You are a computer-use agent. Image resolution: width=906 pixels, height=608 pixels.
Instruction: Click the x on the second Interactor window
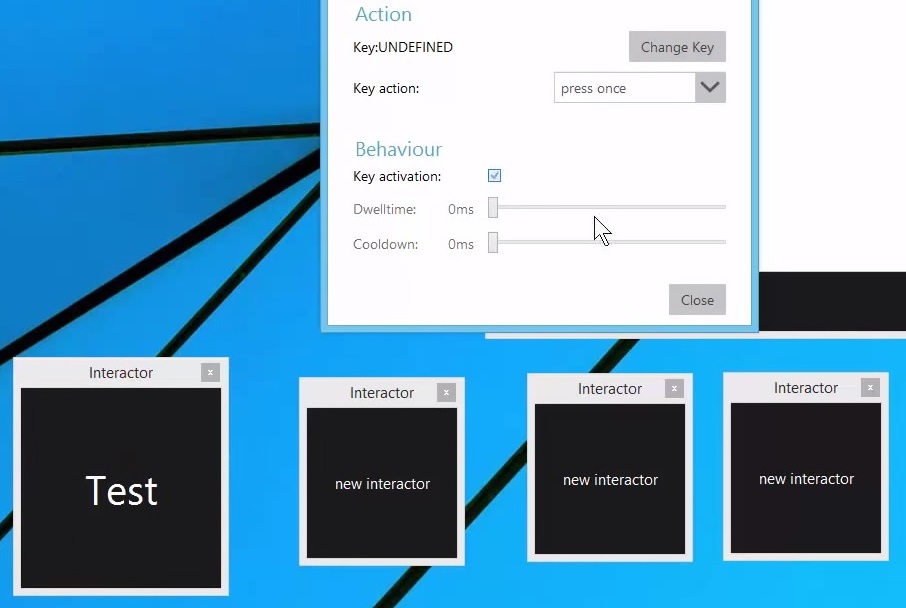(446, 393)
